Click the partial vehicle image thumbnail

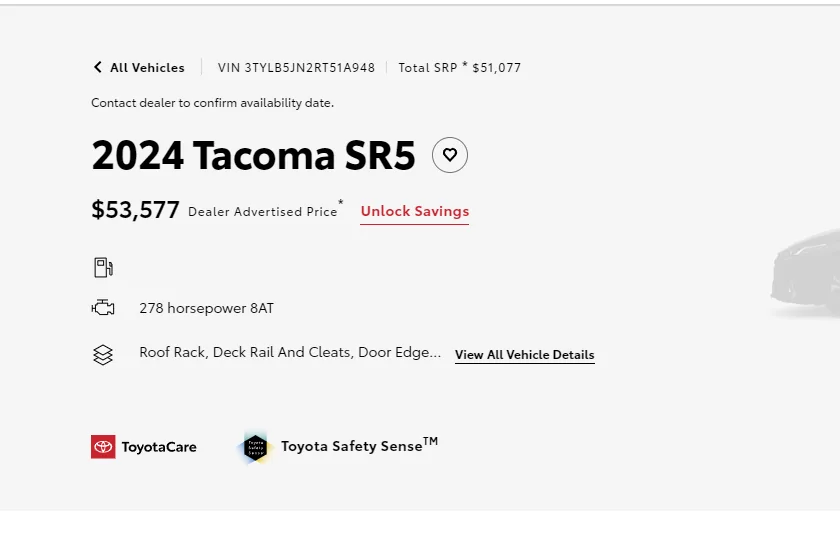pyautogui.click(x=805, y=272)
